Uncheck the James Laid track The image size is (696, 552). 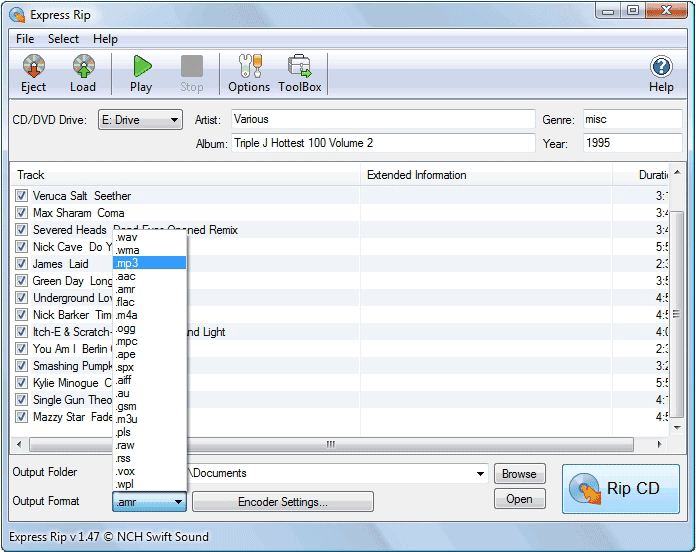coord(21,264)
